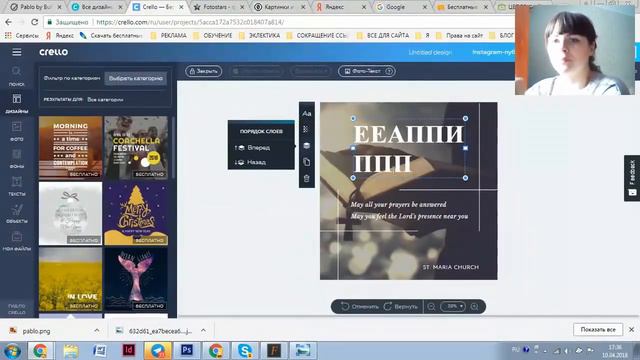Select the In Love yellow field template
This screenshot has width=640, height=360.
pyautogui.click(x=70, y=279)
